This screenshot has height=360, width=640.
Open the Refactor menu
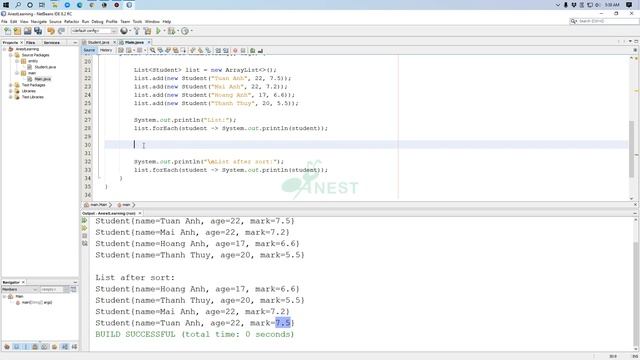pyautogui.click(x=71, y=22)
